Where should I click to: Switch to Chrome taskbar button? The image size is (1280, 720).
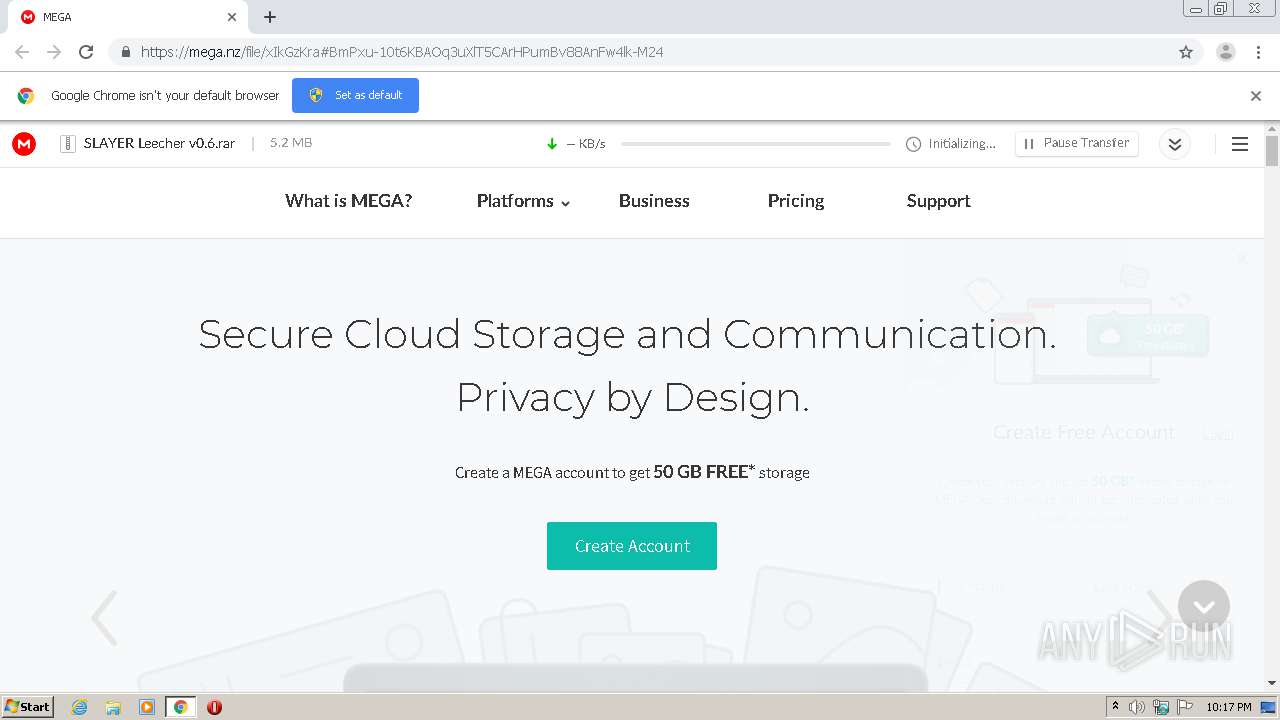(181, 707)
